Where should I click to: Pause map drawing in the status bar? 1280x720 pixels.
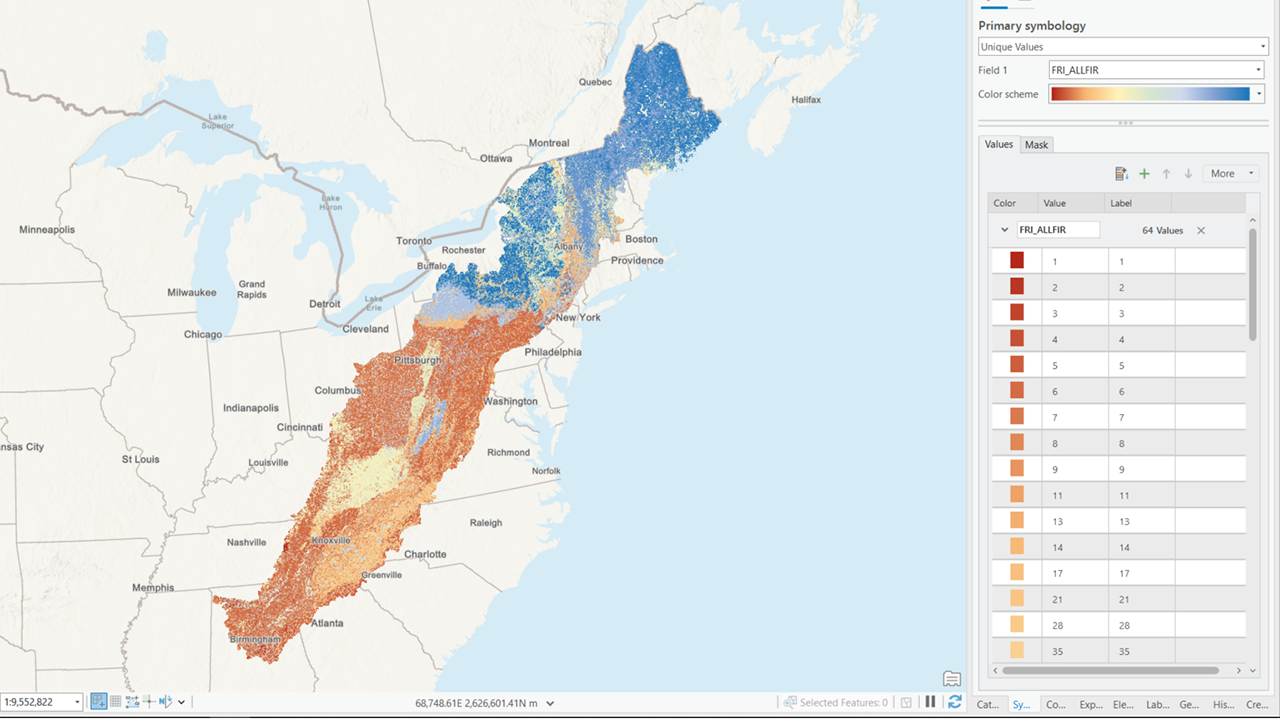(930, 702)
